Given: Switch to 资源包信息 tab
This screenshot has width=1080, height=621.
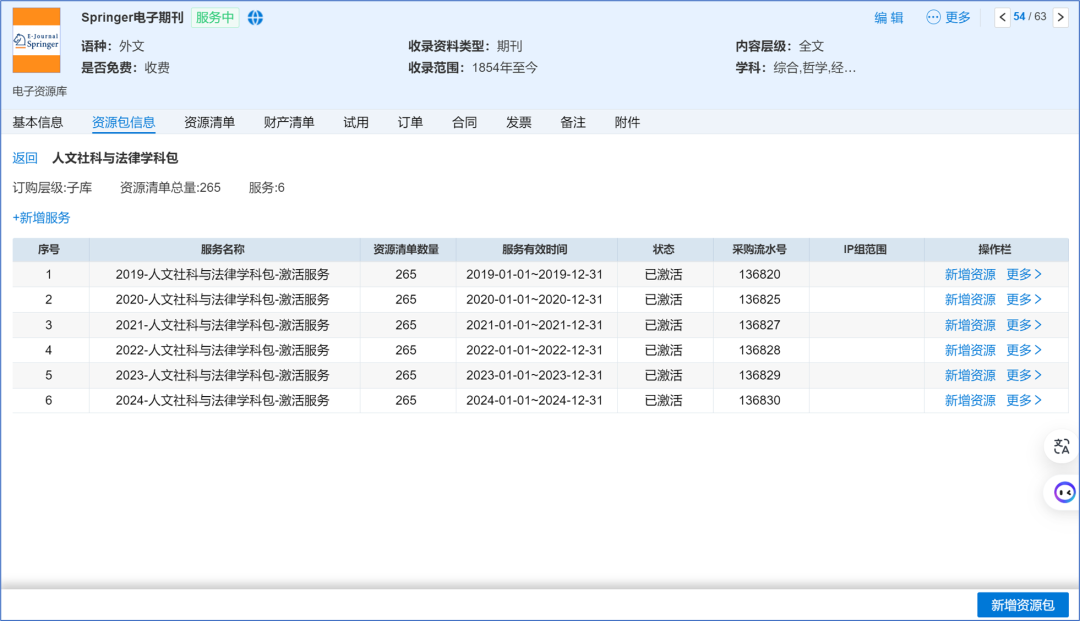Looking at the screenshot, I should 123,123.
